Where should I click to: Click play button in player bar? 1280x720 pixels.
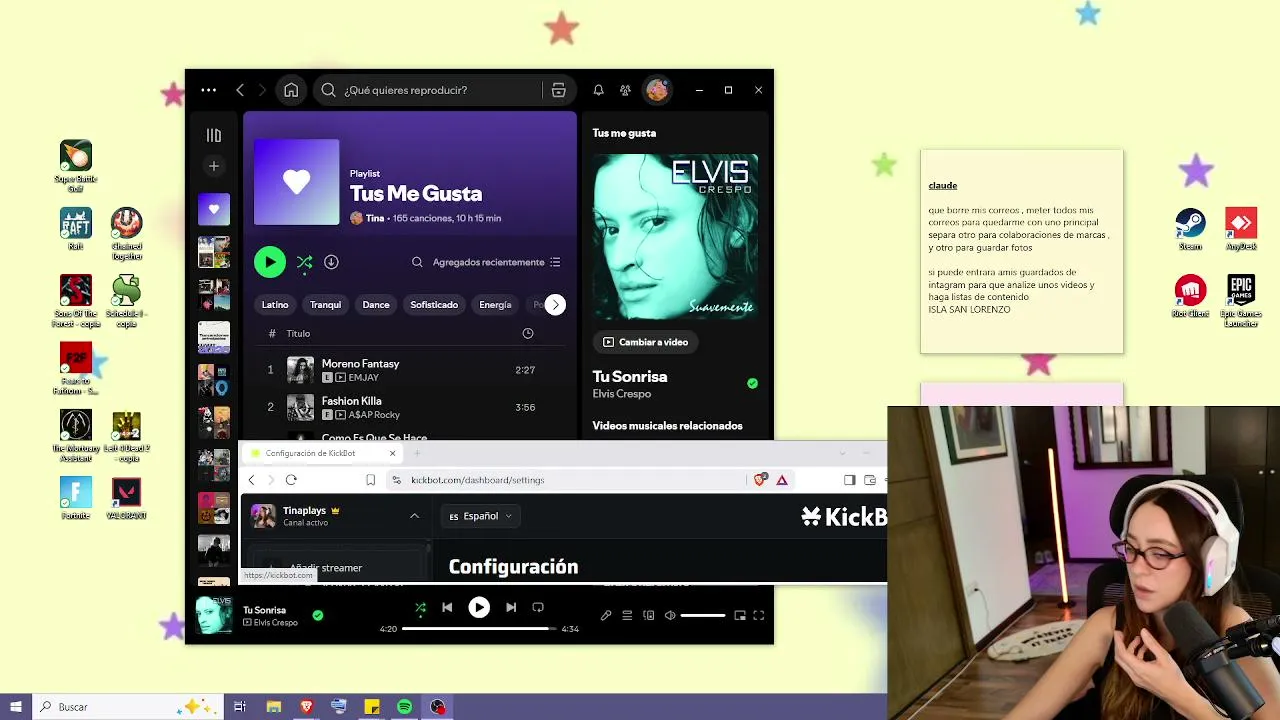[x=479, y=607]
